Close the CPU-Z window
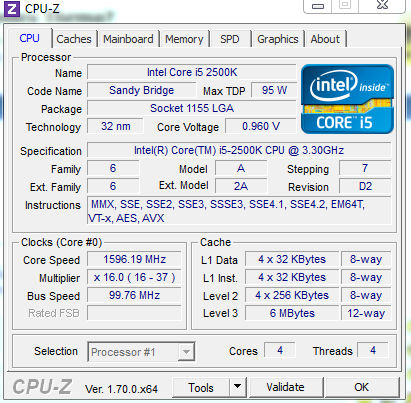Image resolution: width=411 pixels, height=403 pixels. [382, 6]
